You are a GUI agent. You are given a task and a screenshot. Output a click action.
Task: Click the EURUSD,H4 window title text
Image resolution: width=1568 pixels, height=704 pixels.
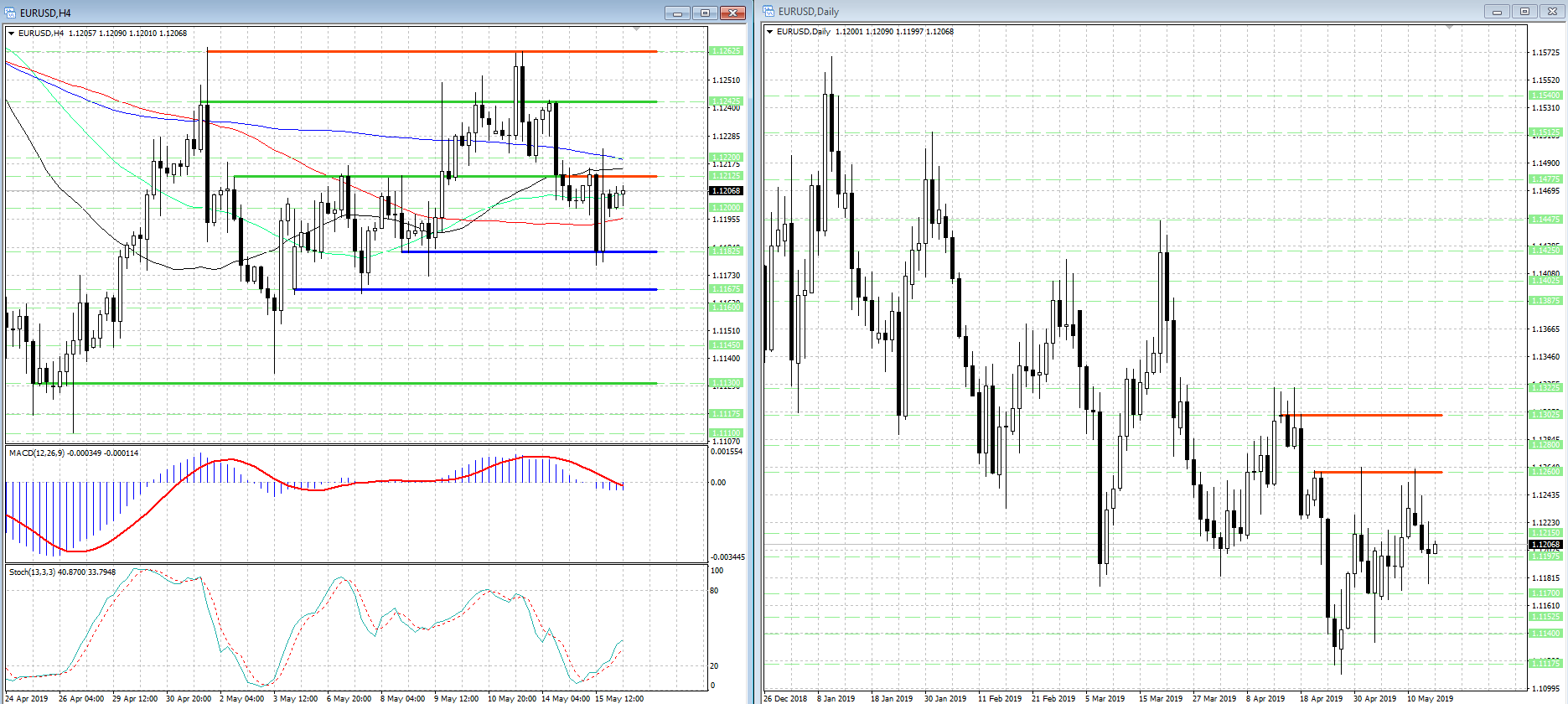45,13
